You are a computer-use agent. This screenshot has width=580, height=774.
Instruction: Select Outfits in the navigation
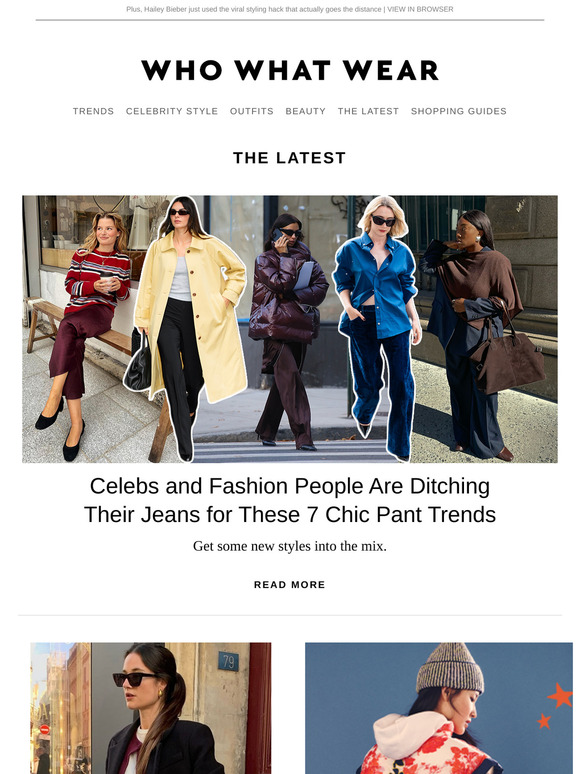coord(252,111)
